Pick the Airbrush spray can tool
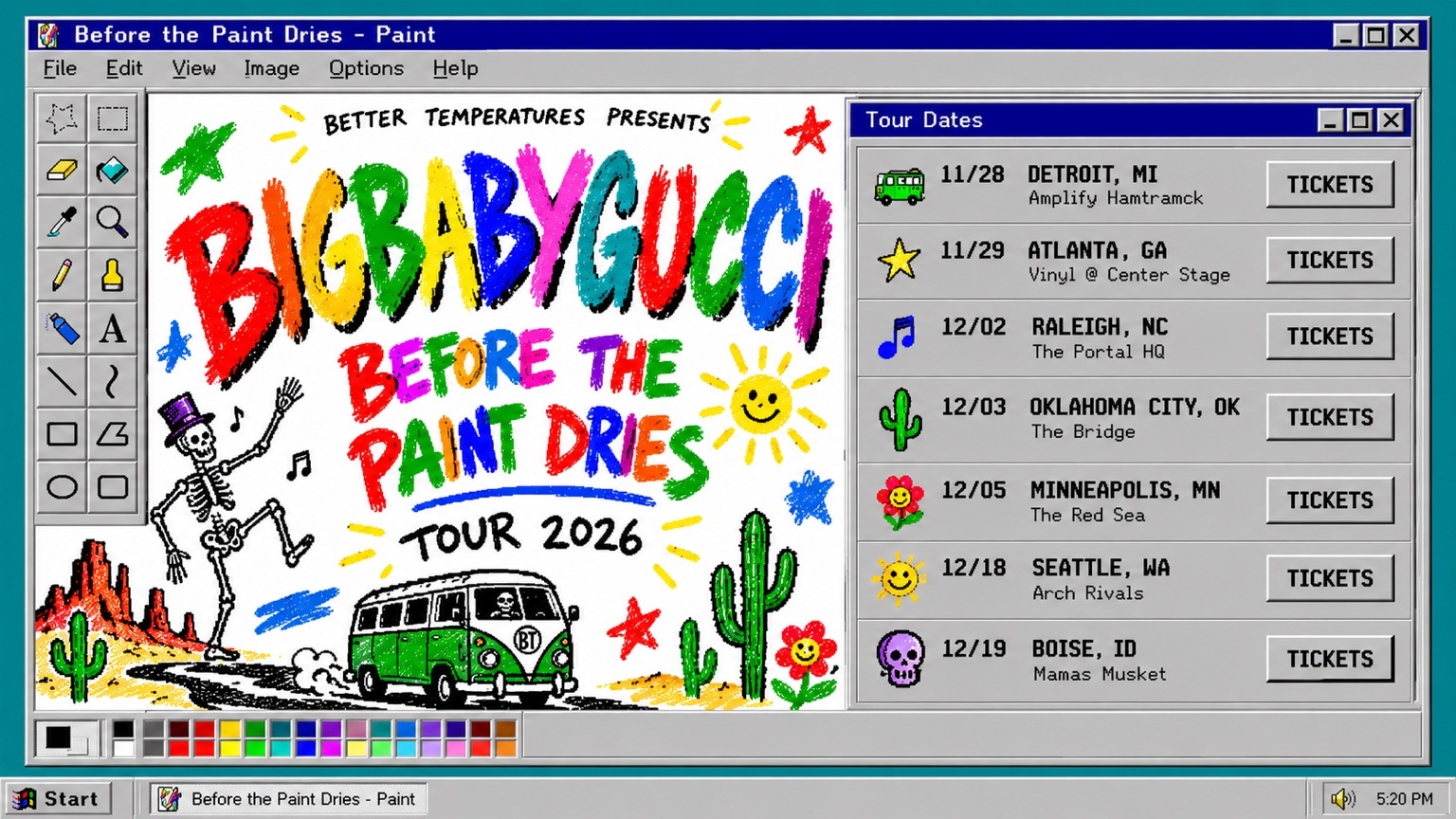Image resolution: width=1456 pixels, height=819 pixels. click(x=62, y=329)
